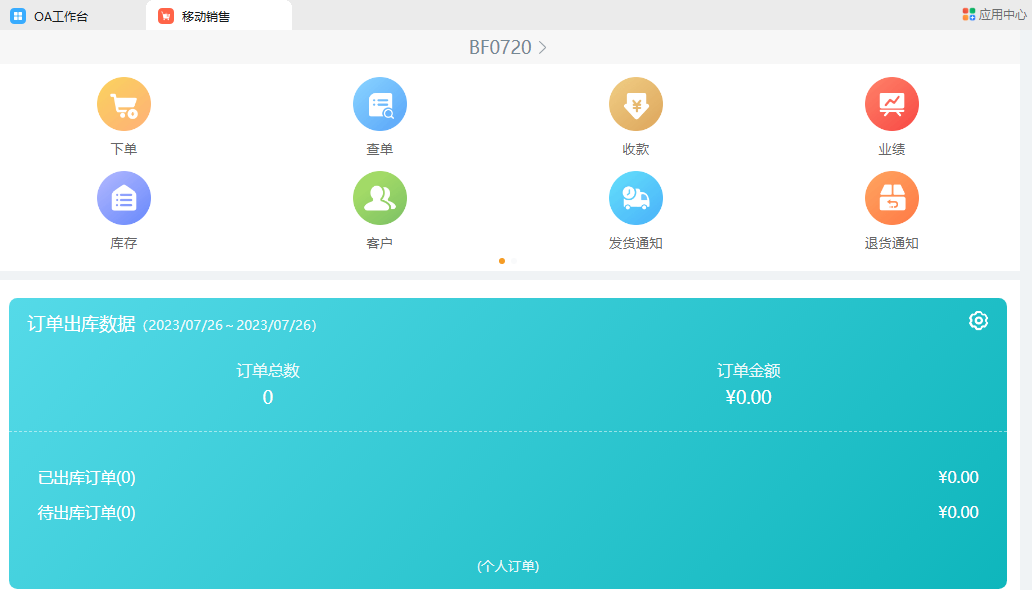Open the 客户 customers icon
Viewport: 1032px width, 590px height.
[x=380, y=198]
